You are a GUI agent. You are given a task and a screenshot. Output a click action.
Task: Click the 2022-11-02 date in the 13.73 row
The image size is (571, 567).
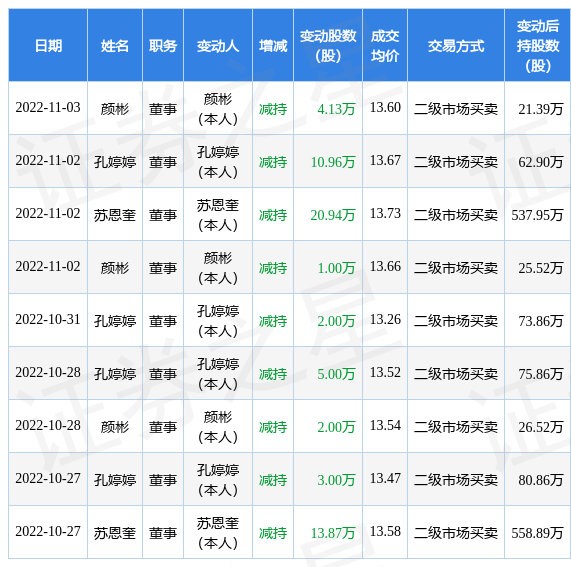coord(48,213)
